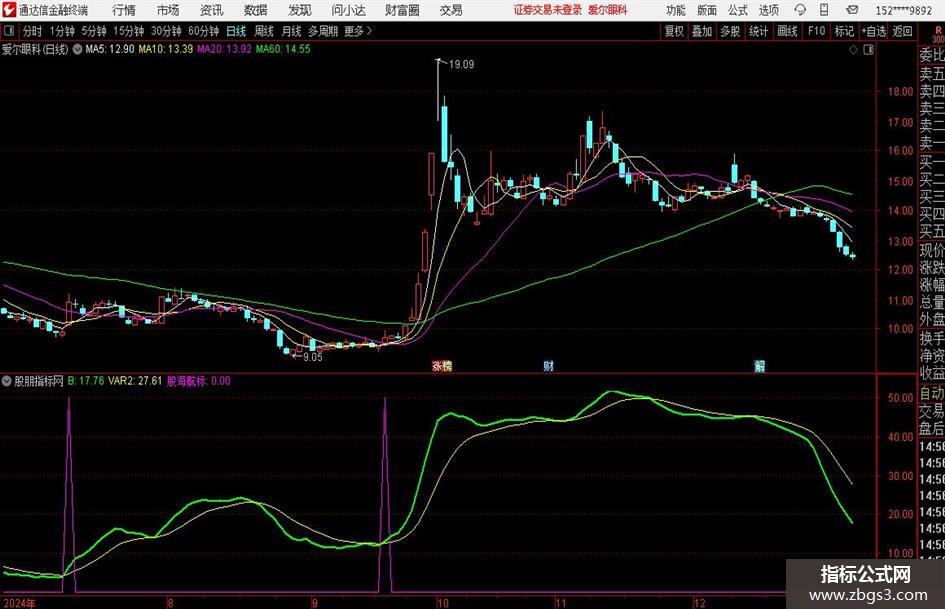Switch to 分时 chart period

32,31
